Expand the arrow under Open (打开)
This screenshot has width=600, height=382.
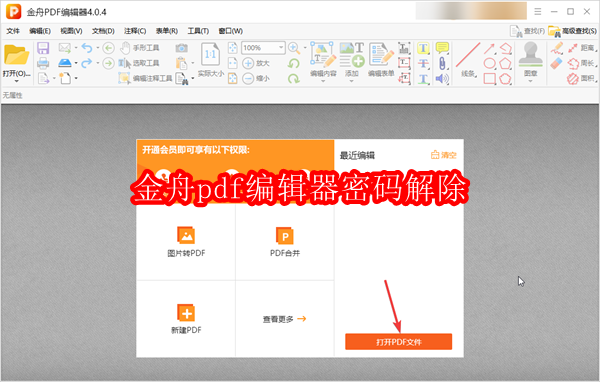pos(16,81)
